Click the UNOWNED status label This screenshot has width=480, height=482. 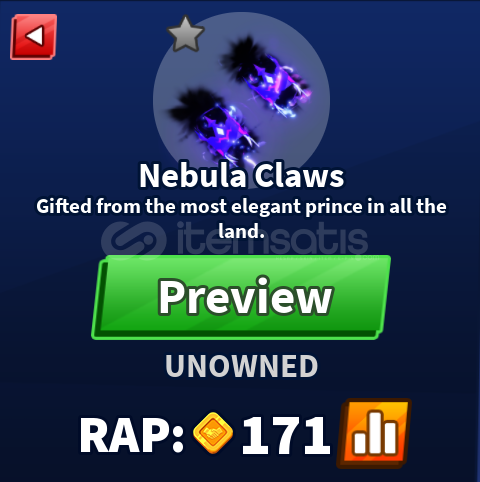coord(241,366)
